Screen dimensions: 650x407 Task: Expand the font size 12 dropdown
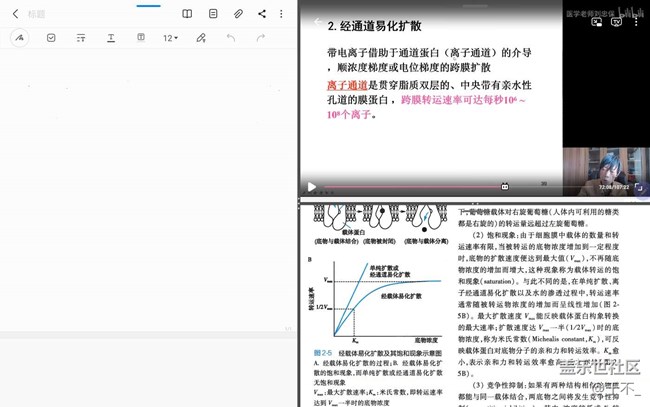point(170,38)
